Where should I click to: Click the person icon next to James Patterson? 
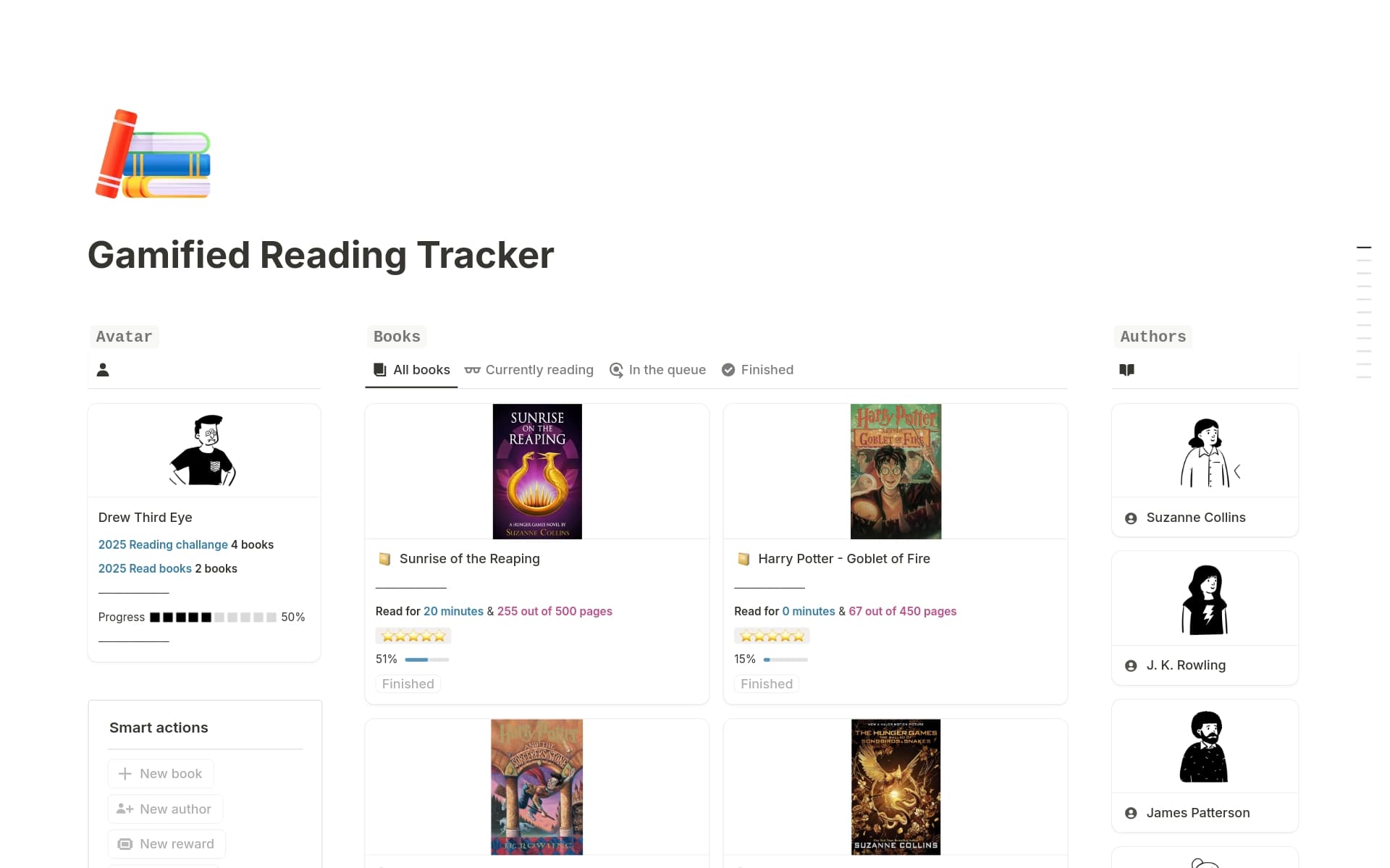(1130, 813)
